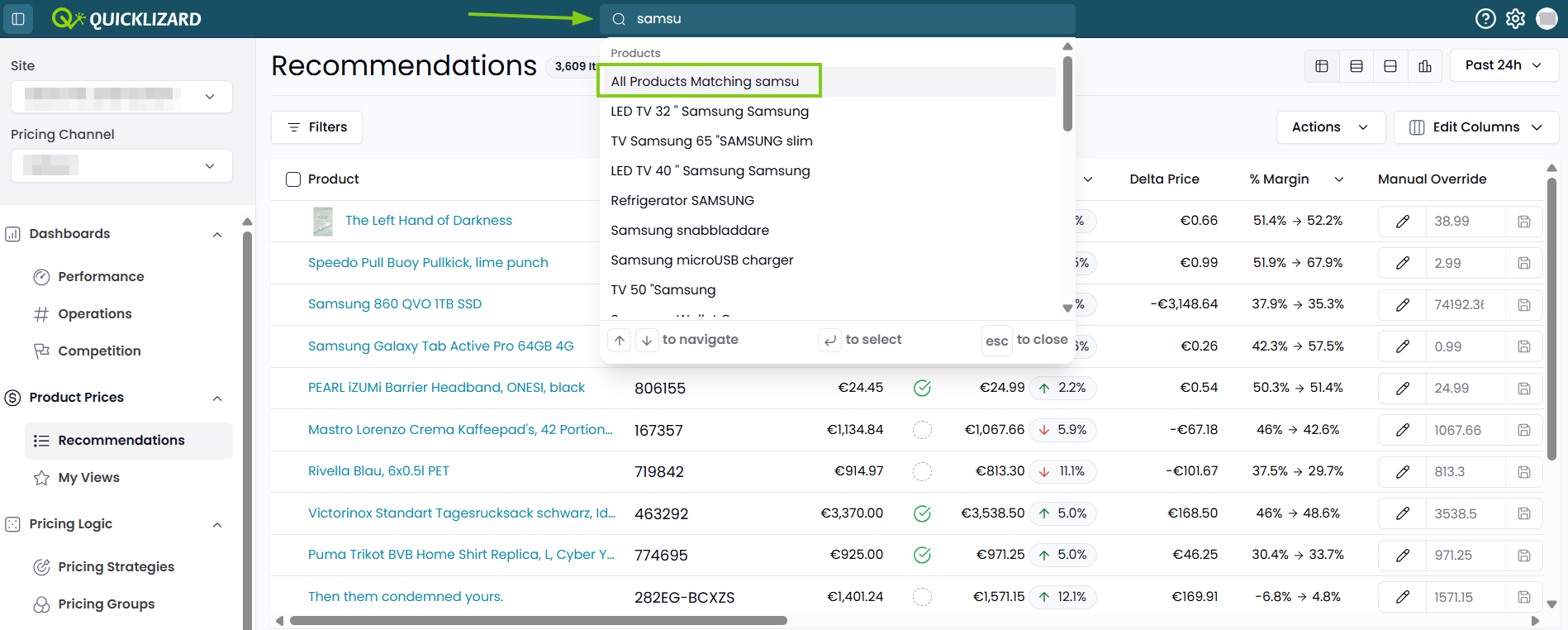The height and width of the screenshot is (630, 1568).
Task: Open The Left Hand of Darkness product
Action: (x=429, y=221)
